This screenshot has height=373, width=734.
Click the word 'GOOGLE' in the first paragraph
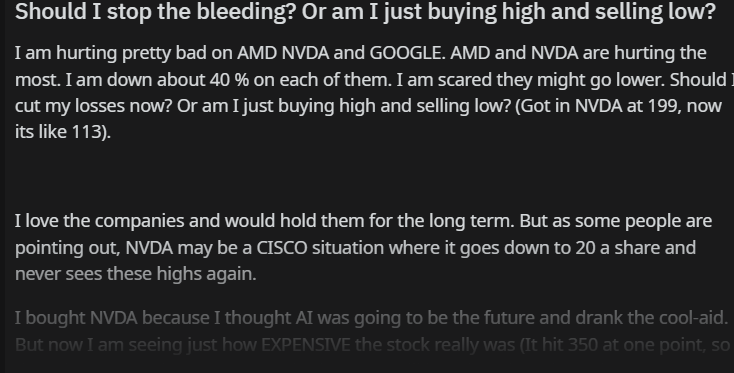click(405, 53)
